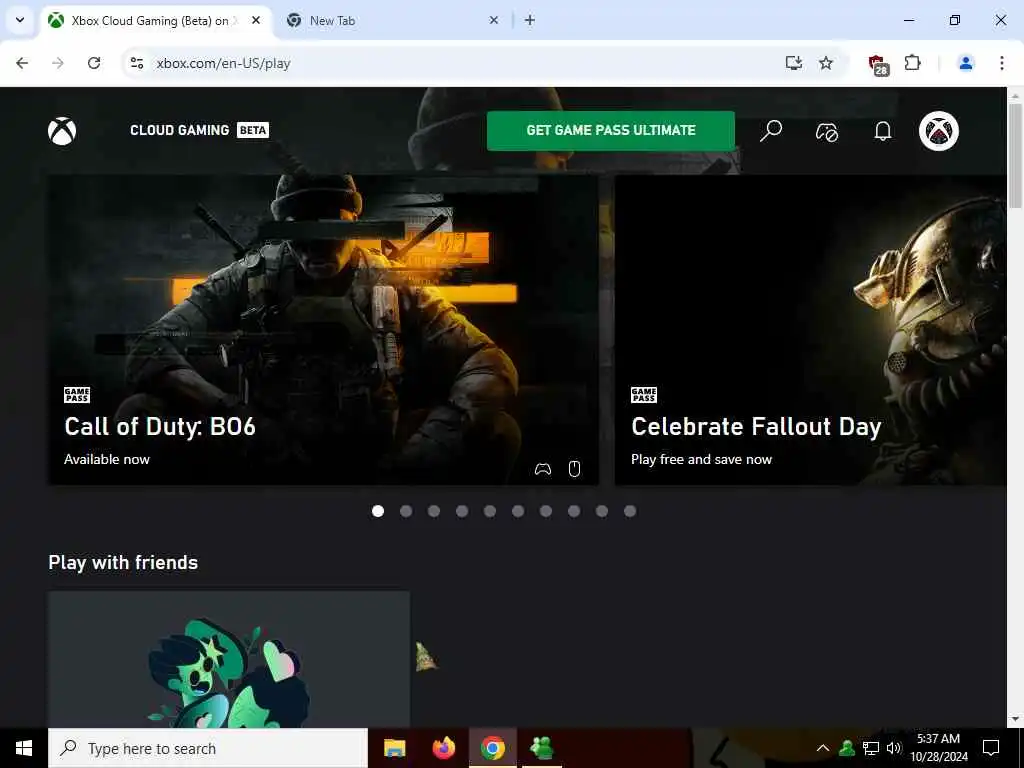
Task: Click the controller status icon
Action: click(827, 131)
